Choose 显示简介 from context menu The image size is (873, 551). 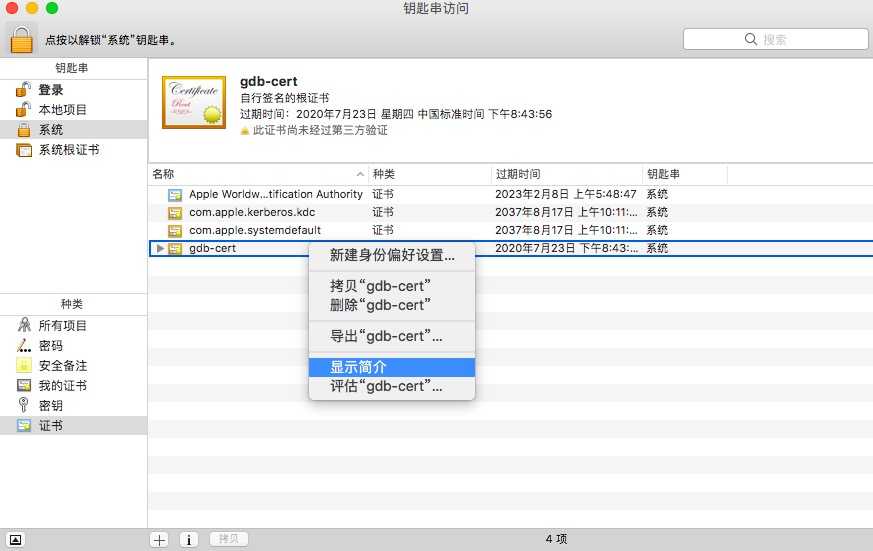click(x=392, y=367)
